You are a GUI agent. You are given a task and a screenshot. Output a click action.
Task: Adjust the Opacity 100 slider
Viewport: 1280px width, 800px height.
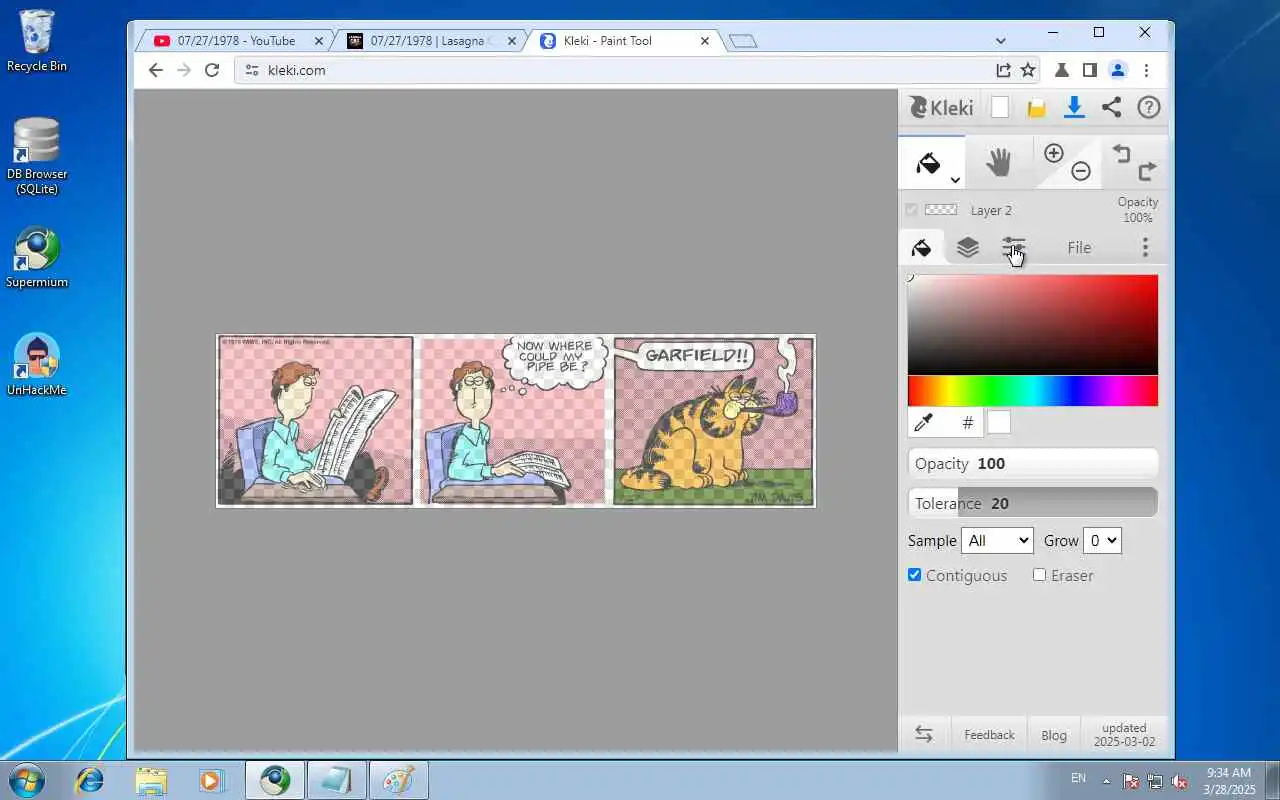[1033, 463]
